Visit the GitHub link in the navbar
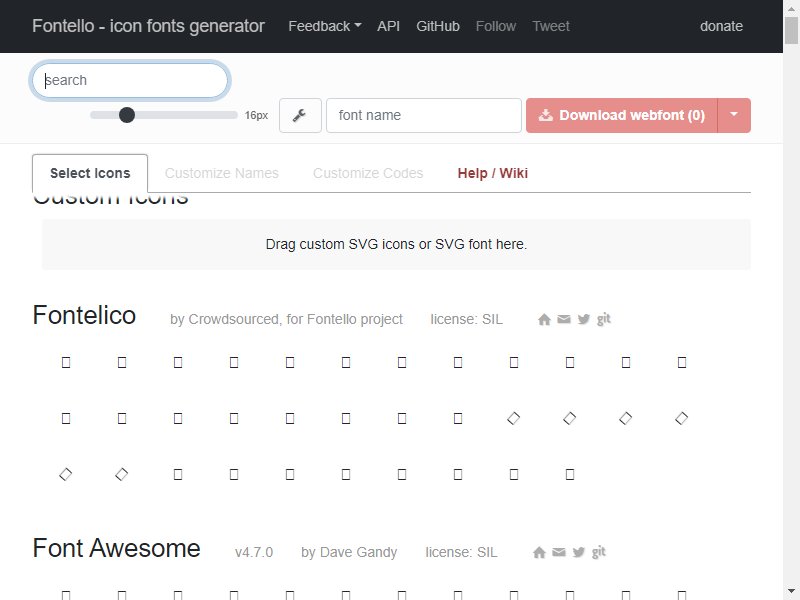 [x=438, y=26]
